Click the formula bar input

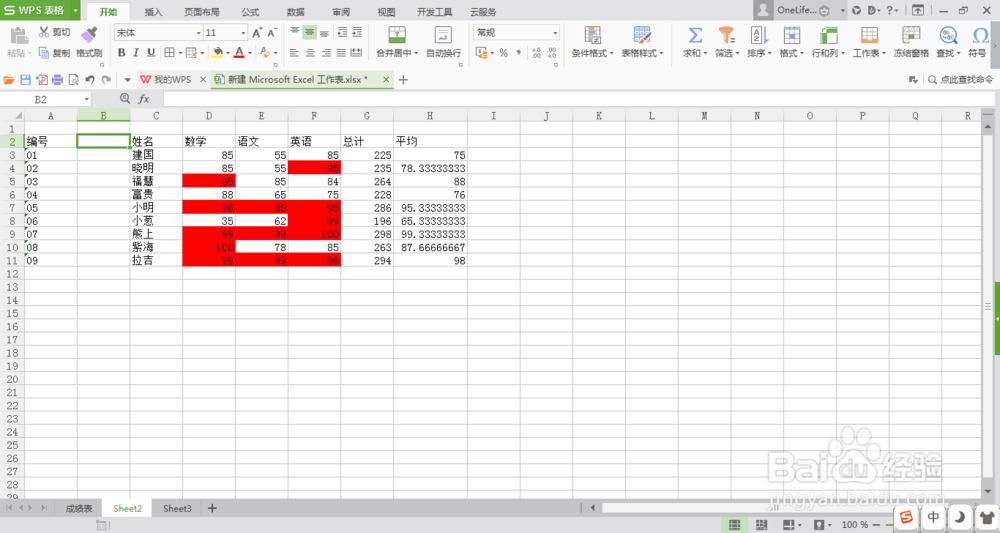578,99
